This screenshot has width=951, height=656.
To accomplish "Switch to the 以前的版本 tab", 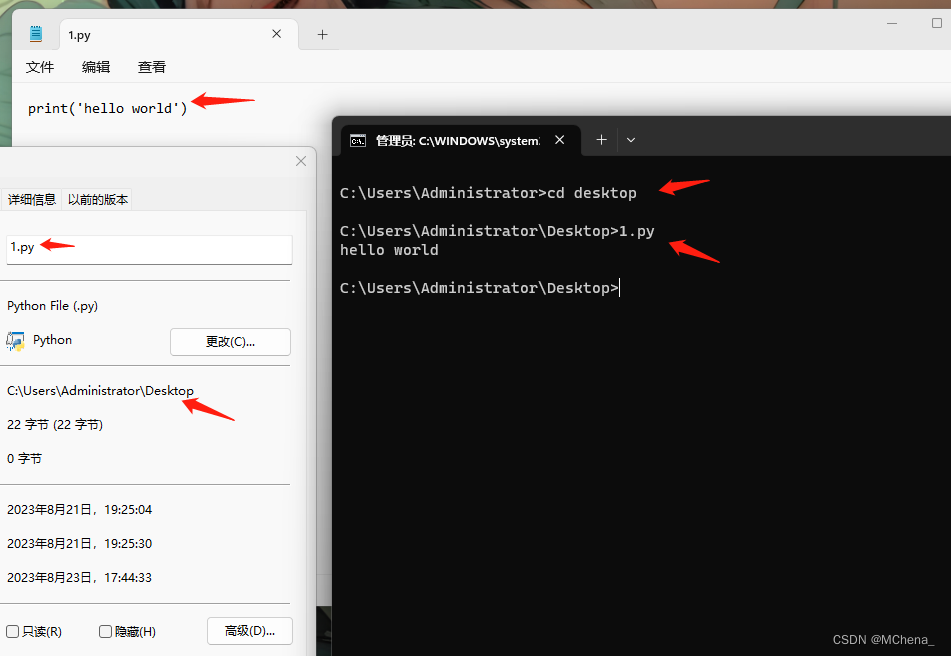I will click(98, 199).
